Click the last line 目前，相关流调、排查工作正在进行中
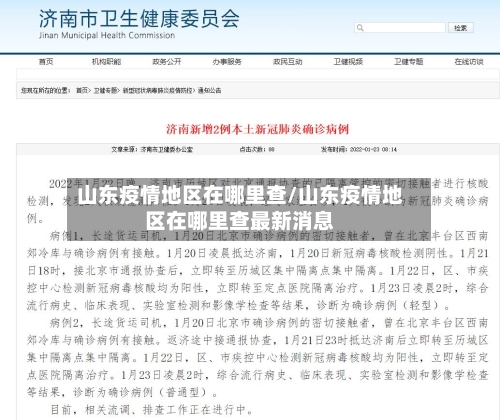Screen dimensions: 500x420 point(152,410)
